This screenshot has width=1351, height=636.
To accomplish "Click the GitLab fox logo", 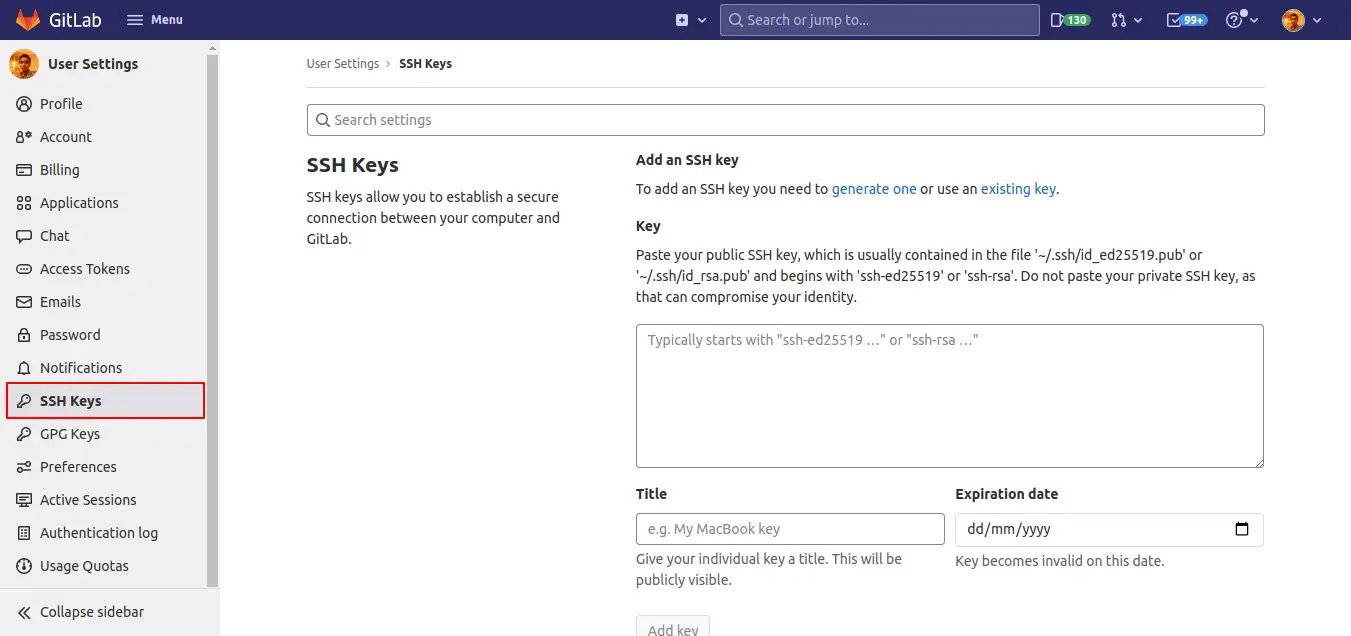I will pos(28,20).
